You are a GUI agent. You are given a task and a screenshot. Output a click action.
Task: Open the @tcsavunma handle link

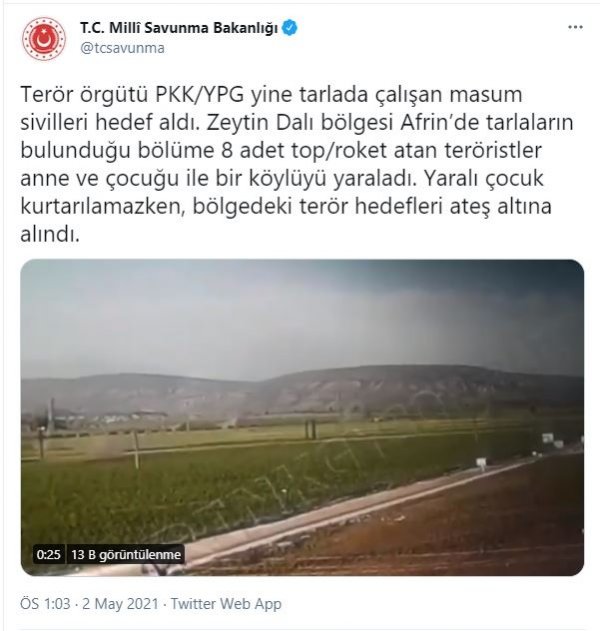click(x=122, y=48)
